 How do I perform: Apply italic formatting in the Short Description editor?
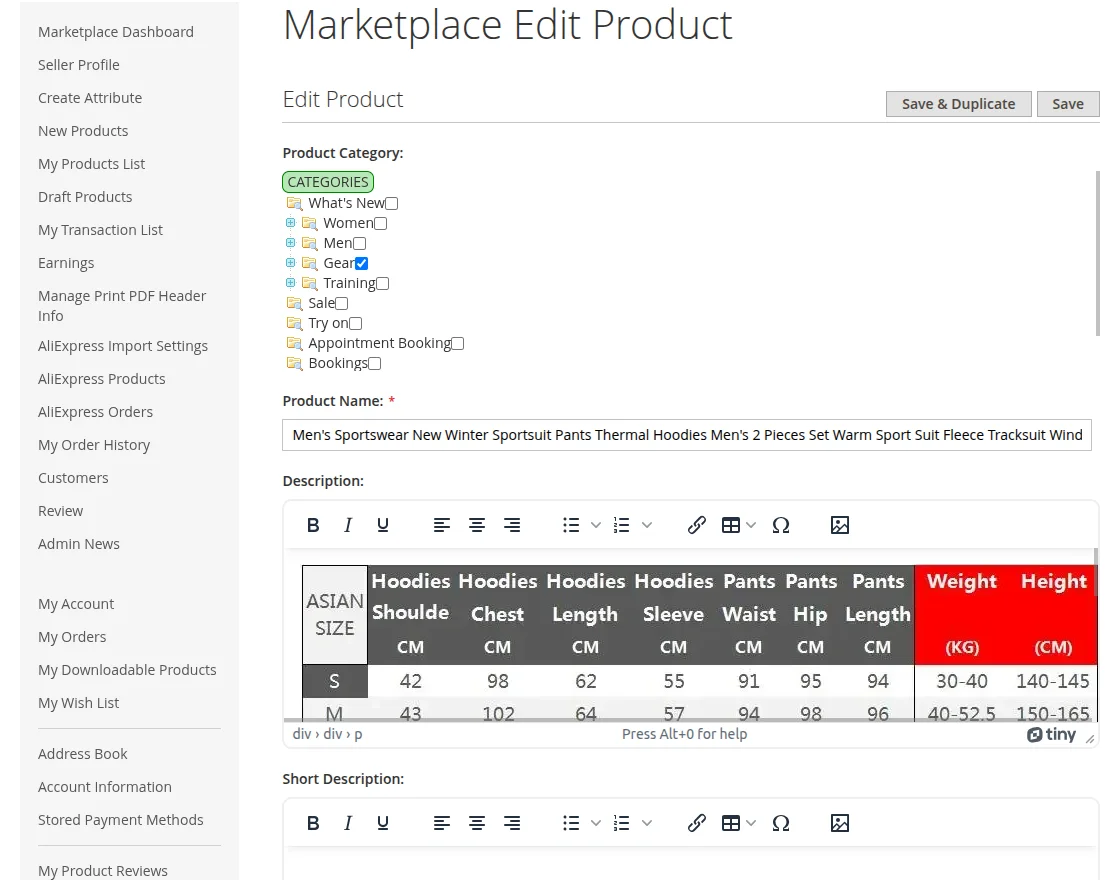(x=348, y=822)
